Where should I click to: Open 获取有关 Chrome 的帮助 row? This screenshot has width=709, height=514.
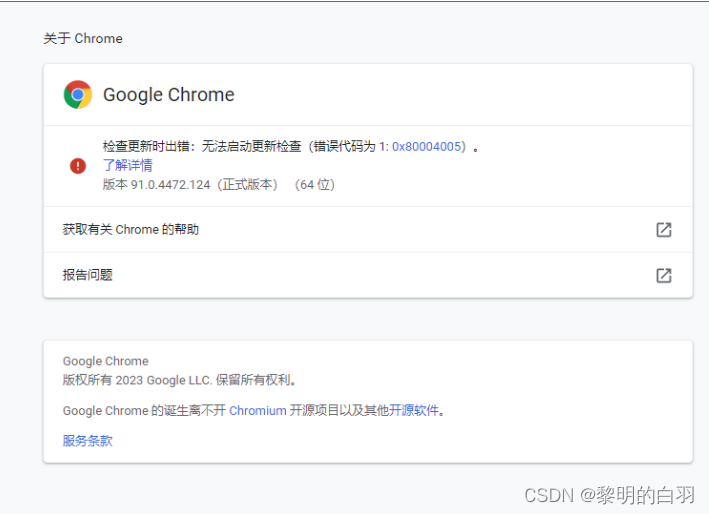pyautogui.click(x=368, y=230)
